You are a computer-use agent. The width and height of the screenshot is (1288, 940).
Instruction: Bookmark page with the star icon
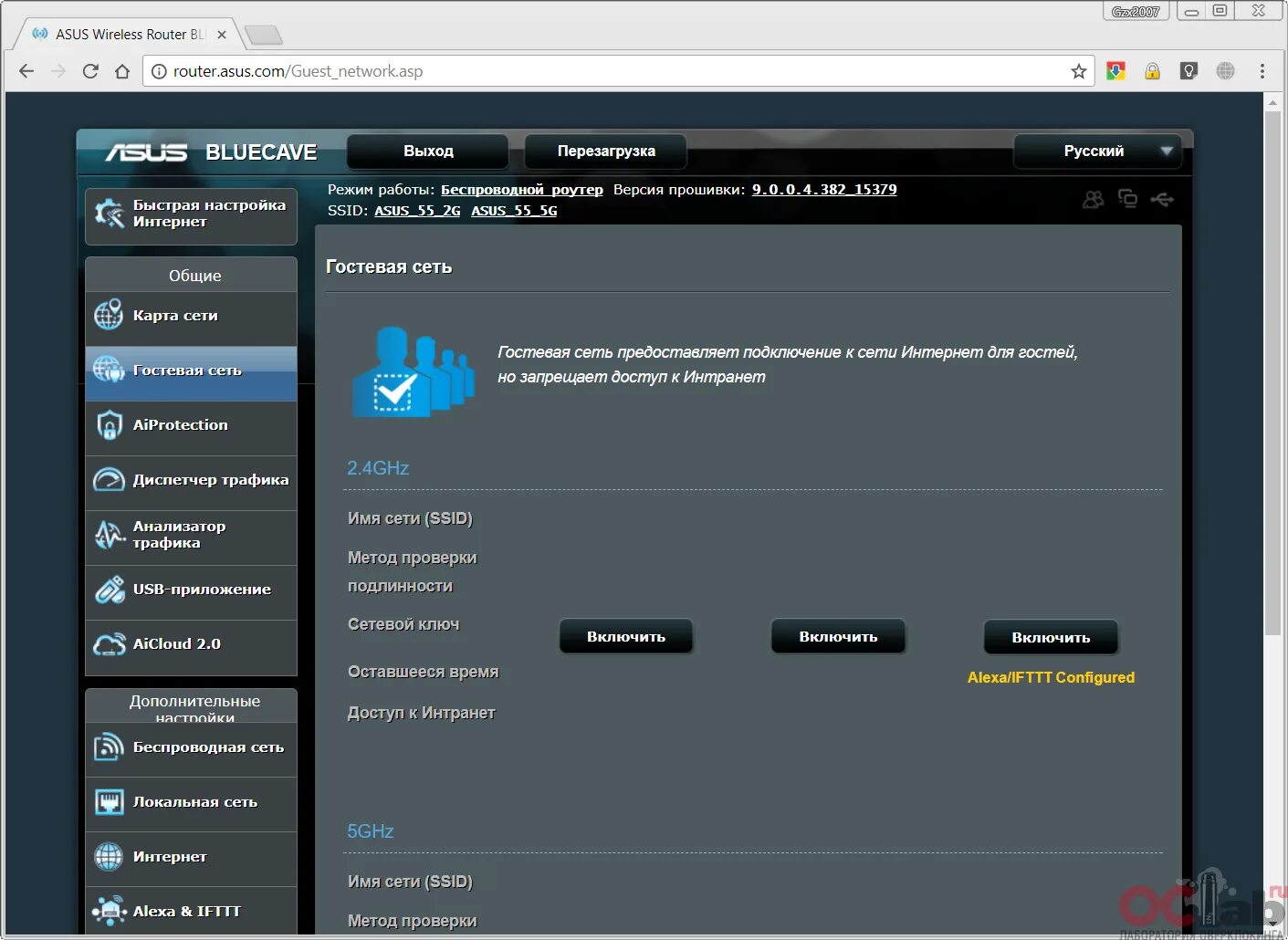(x=1079, y=71)
